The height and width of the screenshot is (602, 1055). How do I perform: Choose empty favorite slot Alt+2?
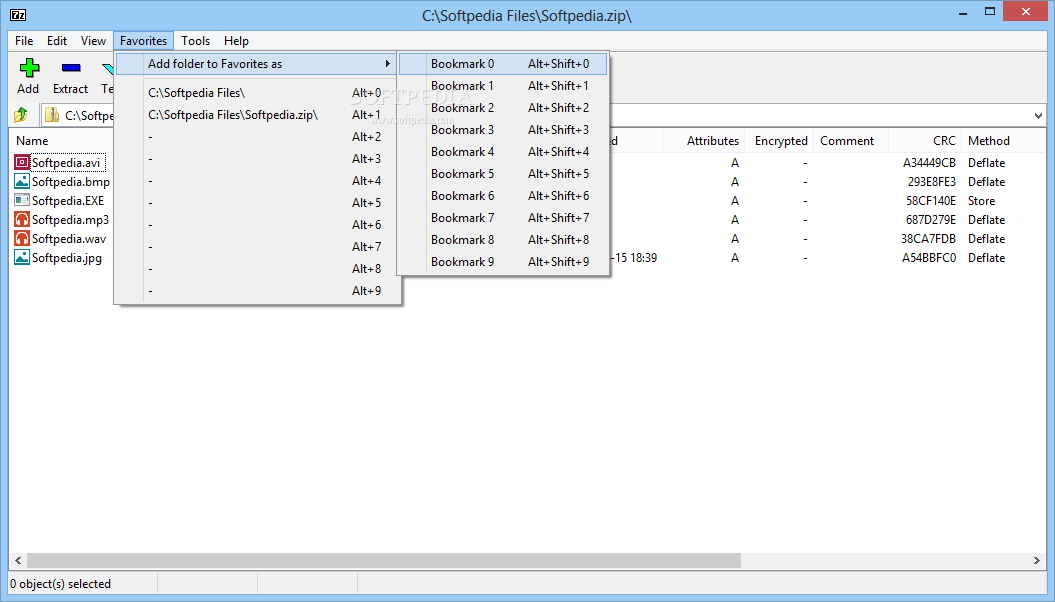click(257, 137)
